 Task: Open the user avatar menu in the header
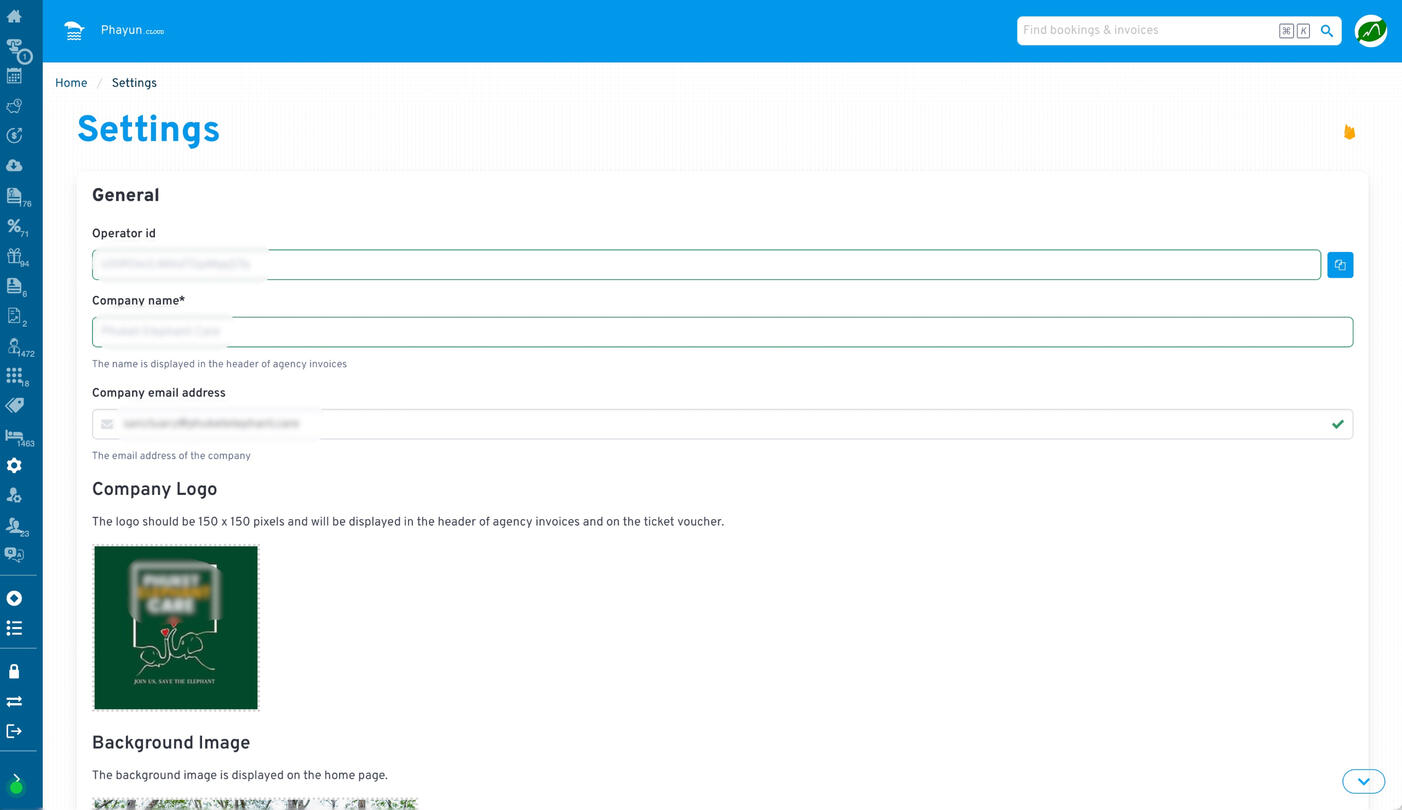[1370, 31]
